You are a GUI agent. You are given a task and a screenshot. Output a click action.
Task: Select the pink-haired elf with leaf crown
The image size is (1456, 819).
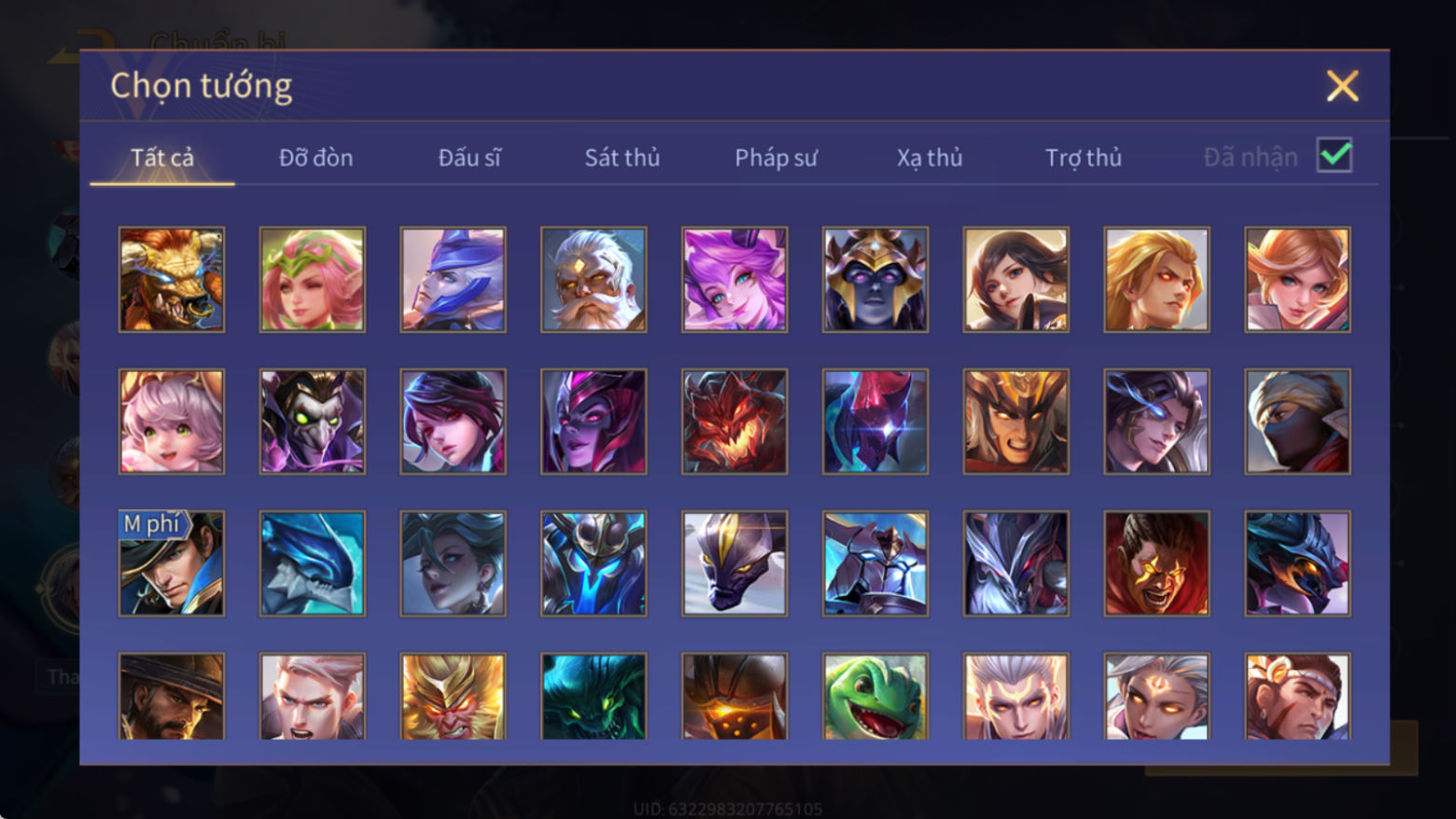pos(313,280)
